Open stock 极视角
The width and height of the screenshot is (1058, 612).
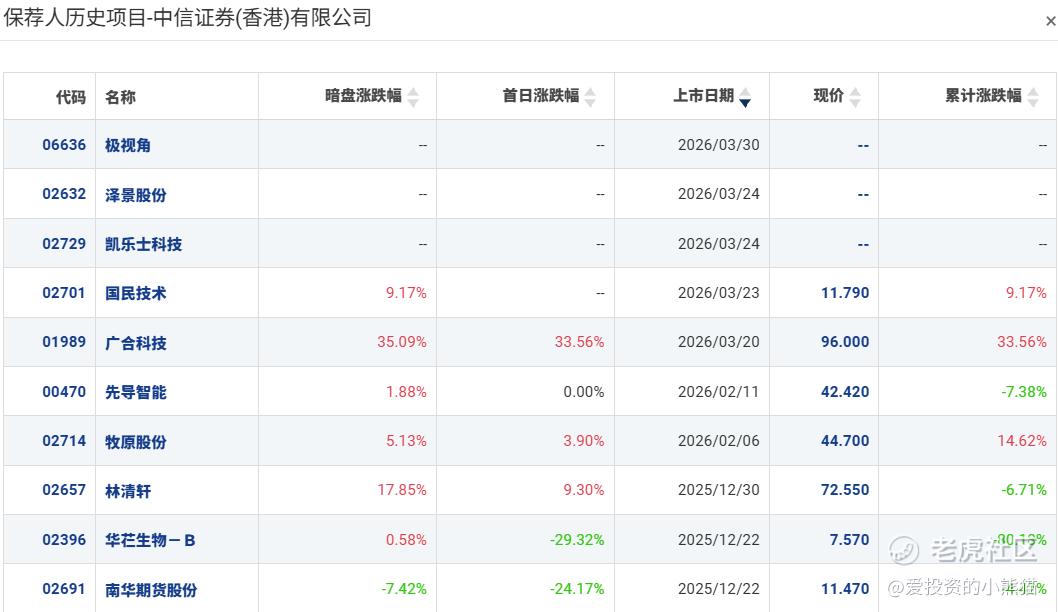click(128, 145)
